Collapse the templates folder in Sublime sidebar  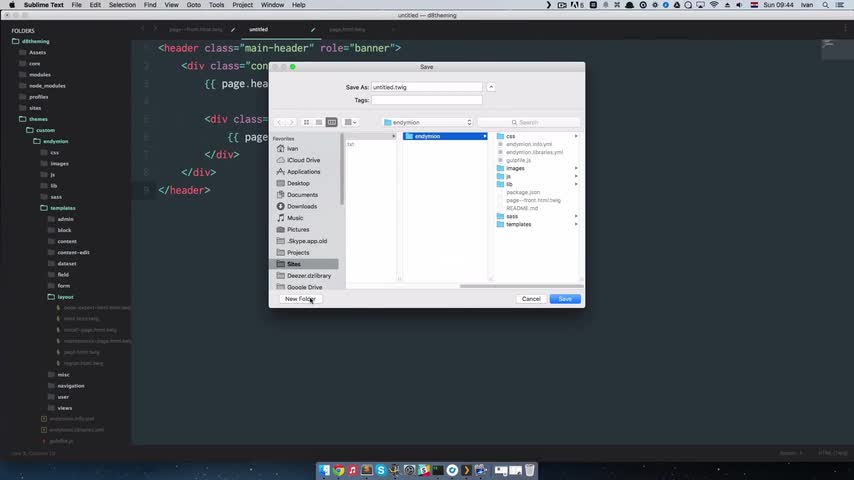tap(63, 208)
